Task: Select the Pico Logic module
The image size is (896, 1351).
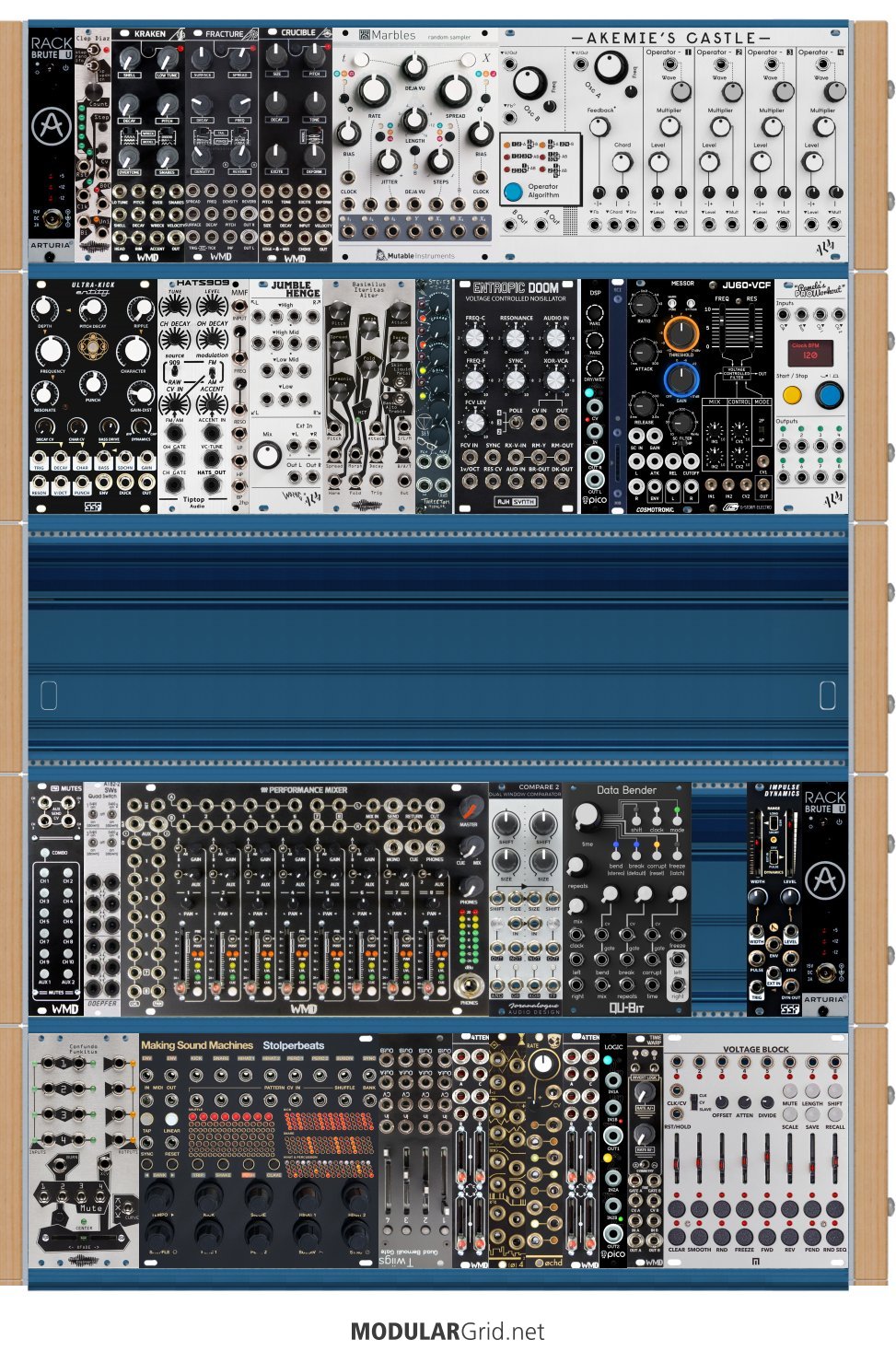Action: tap(613, 1151)
